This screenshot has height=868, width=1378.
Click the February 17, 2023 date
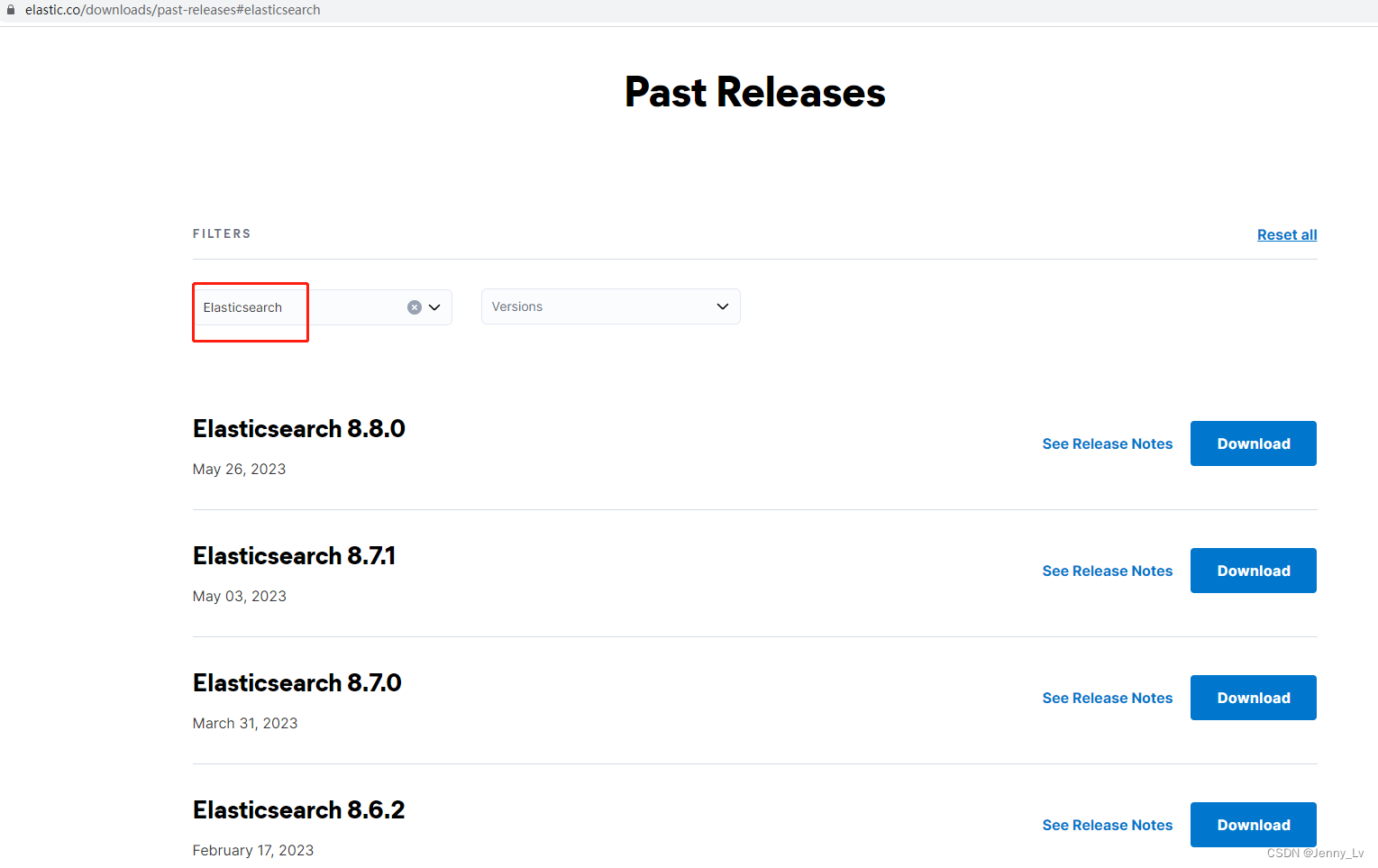click(x=253, y=850)
